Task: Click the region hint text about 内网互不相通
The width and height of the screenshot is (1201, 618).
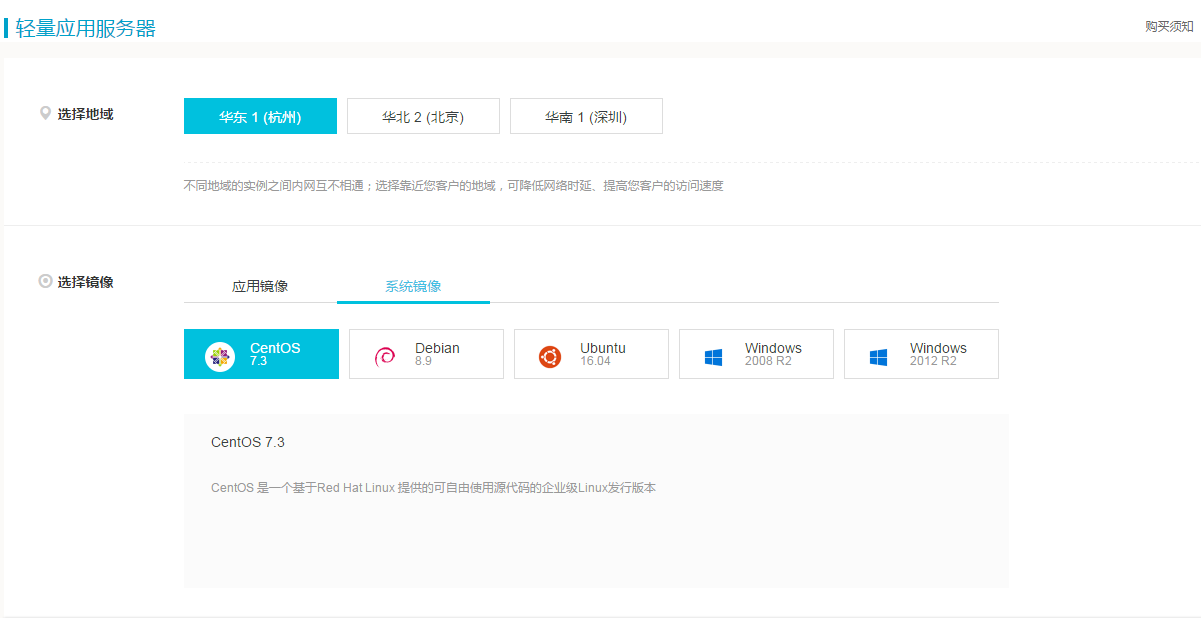Action: 453,186
